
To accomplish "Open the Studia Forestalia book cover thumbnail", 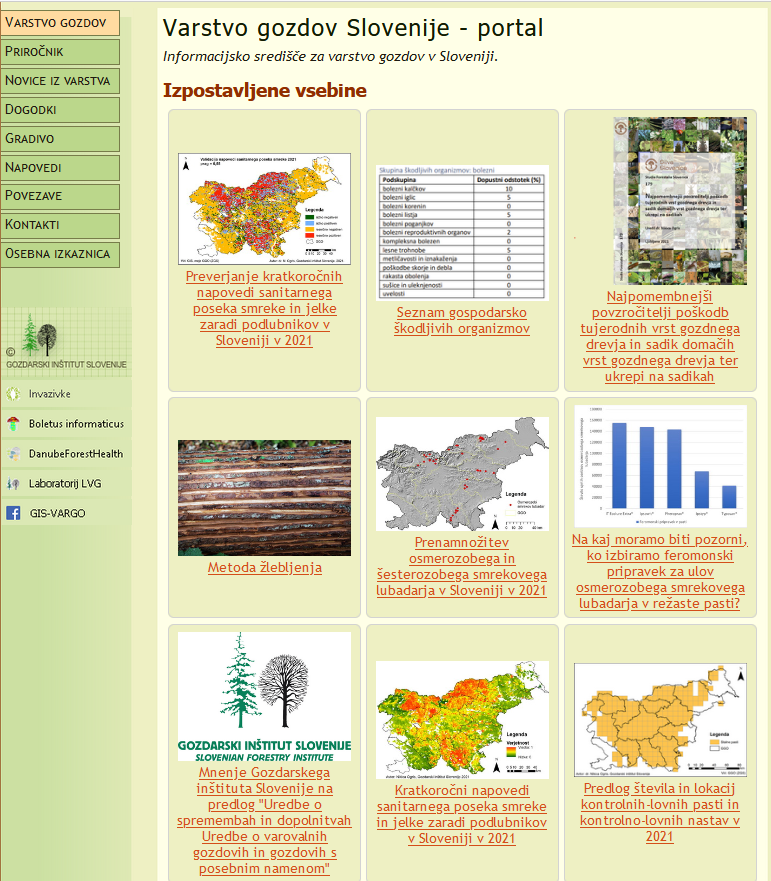I will click(680, 200).
